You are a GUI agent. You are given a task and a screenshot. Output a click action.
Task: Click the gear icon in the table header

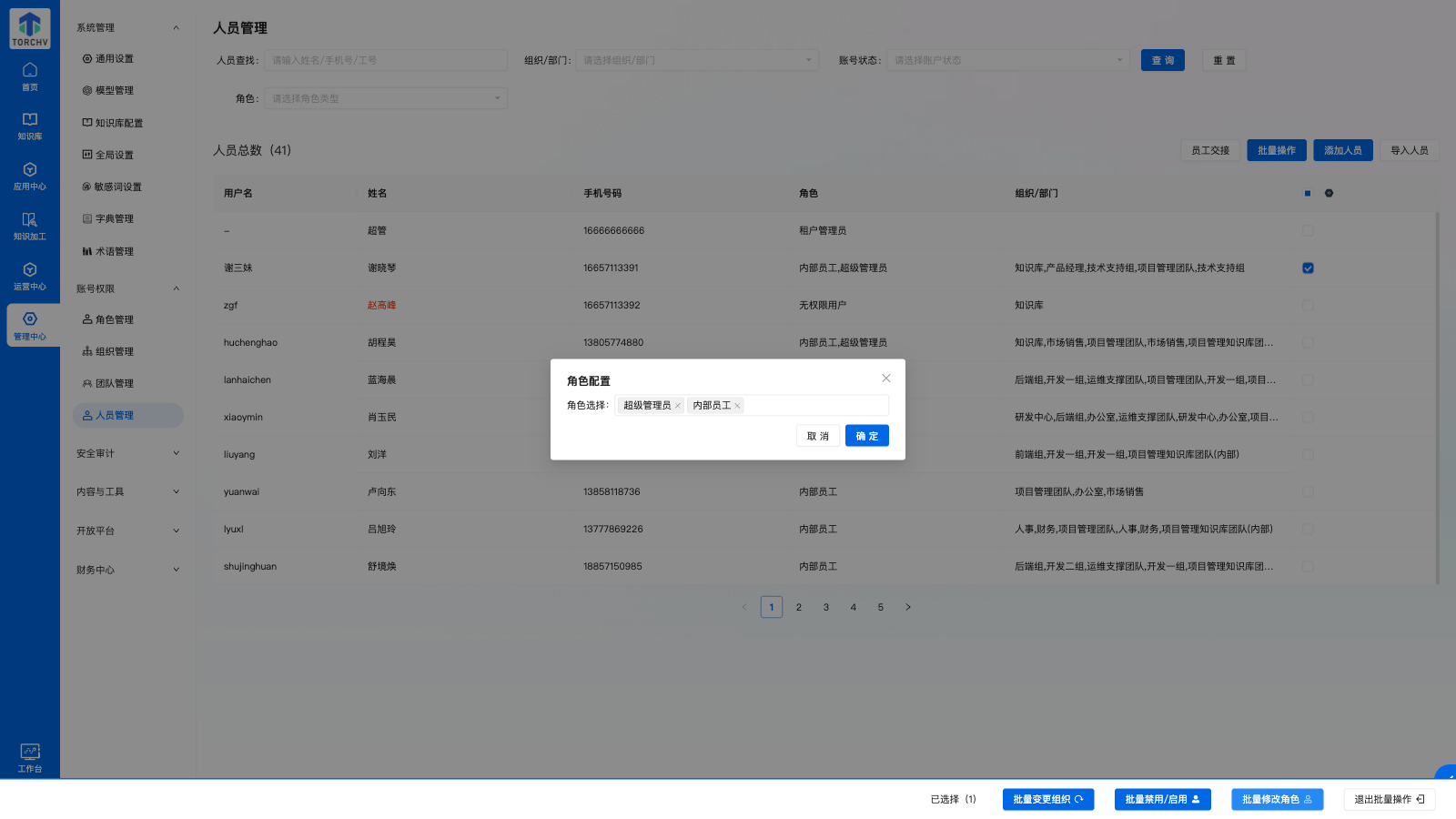[x=1328, y=192]
